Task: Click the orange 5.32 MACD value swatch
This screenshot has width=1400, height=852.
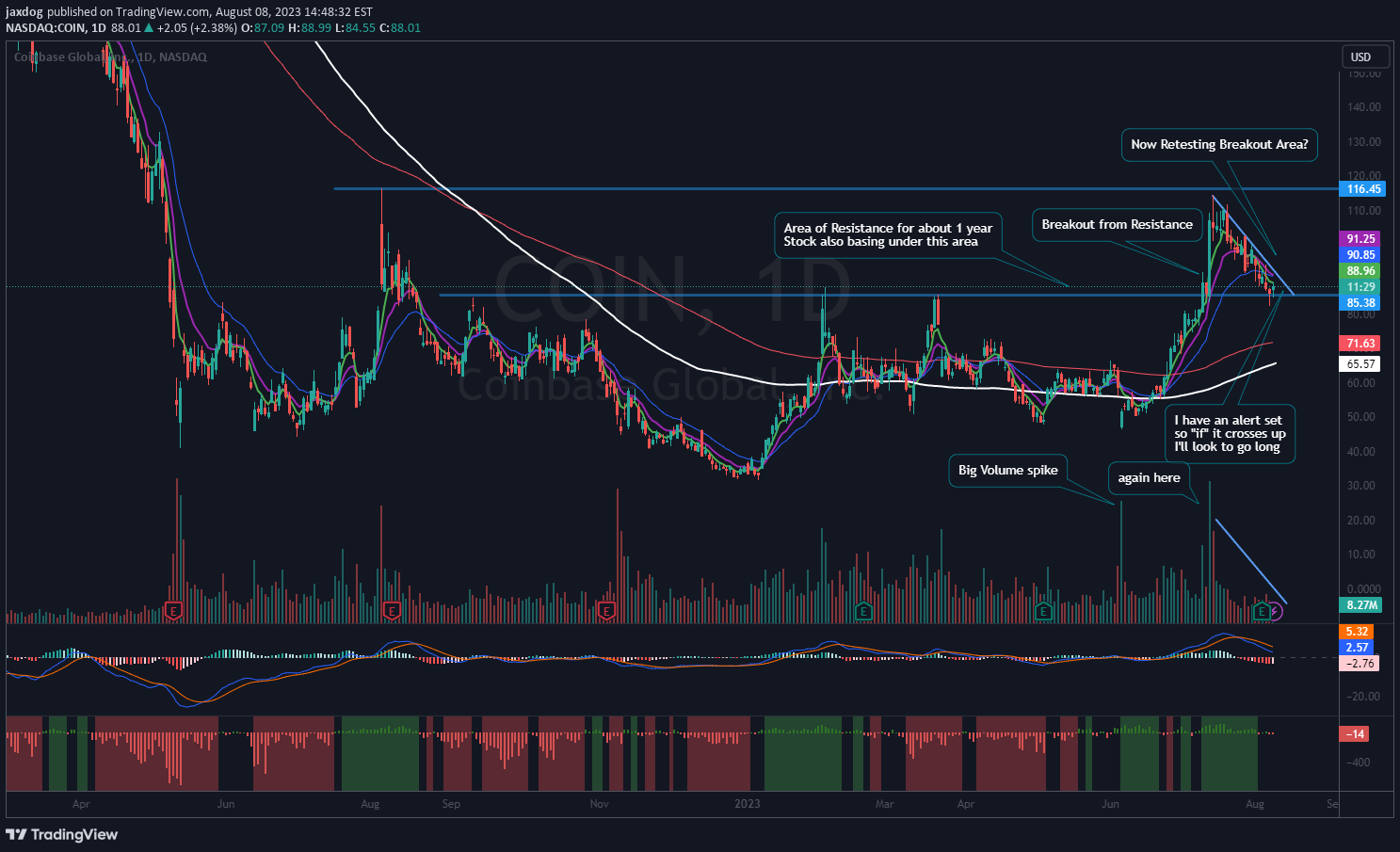Action: click(1356, 632)
